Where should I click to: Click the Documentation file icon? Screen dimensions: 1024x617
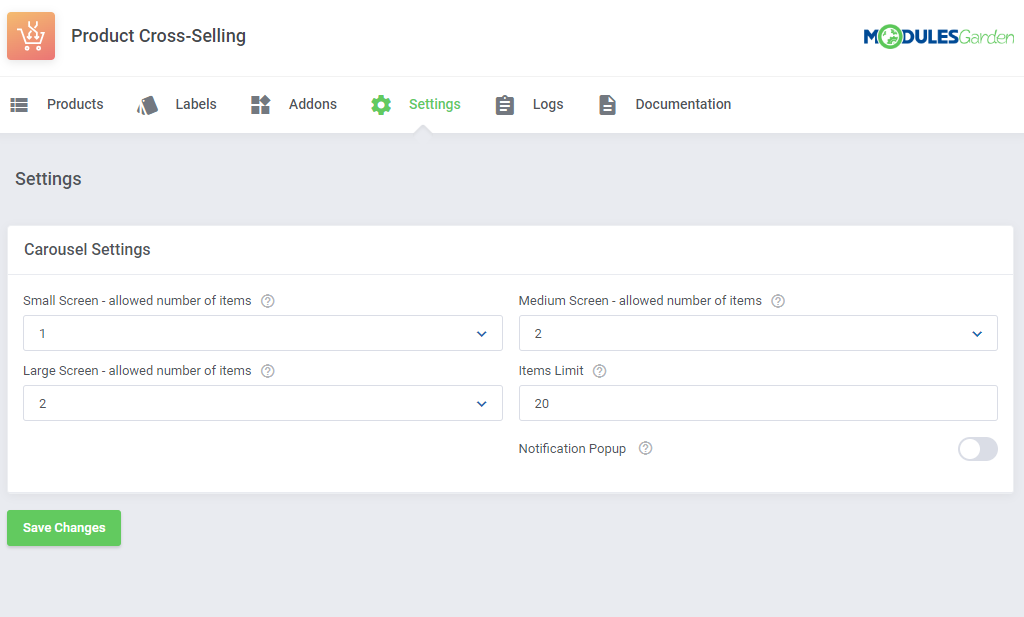[x=607, y=104]
